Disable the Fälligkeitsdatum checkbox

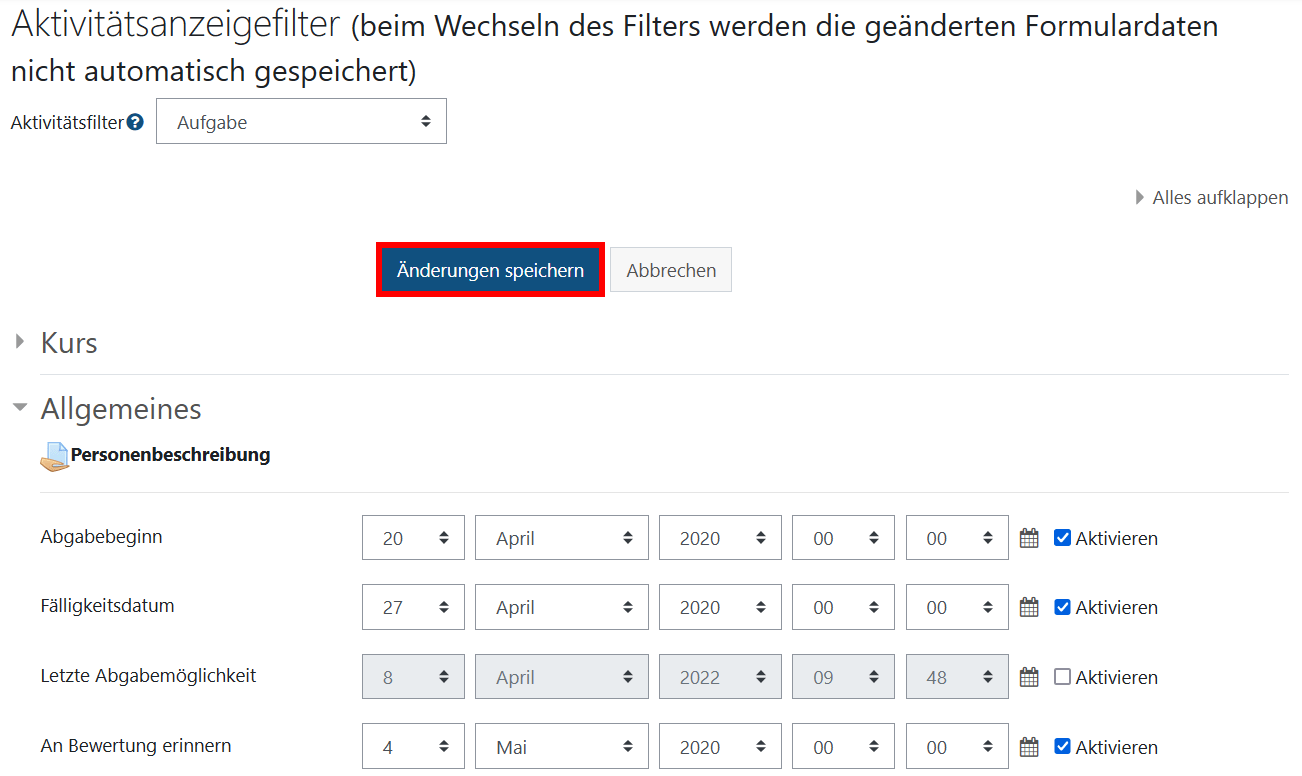(x=1063, y=607)
